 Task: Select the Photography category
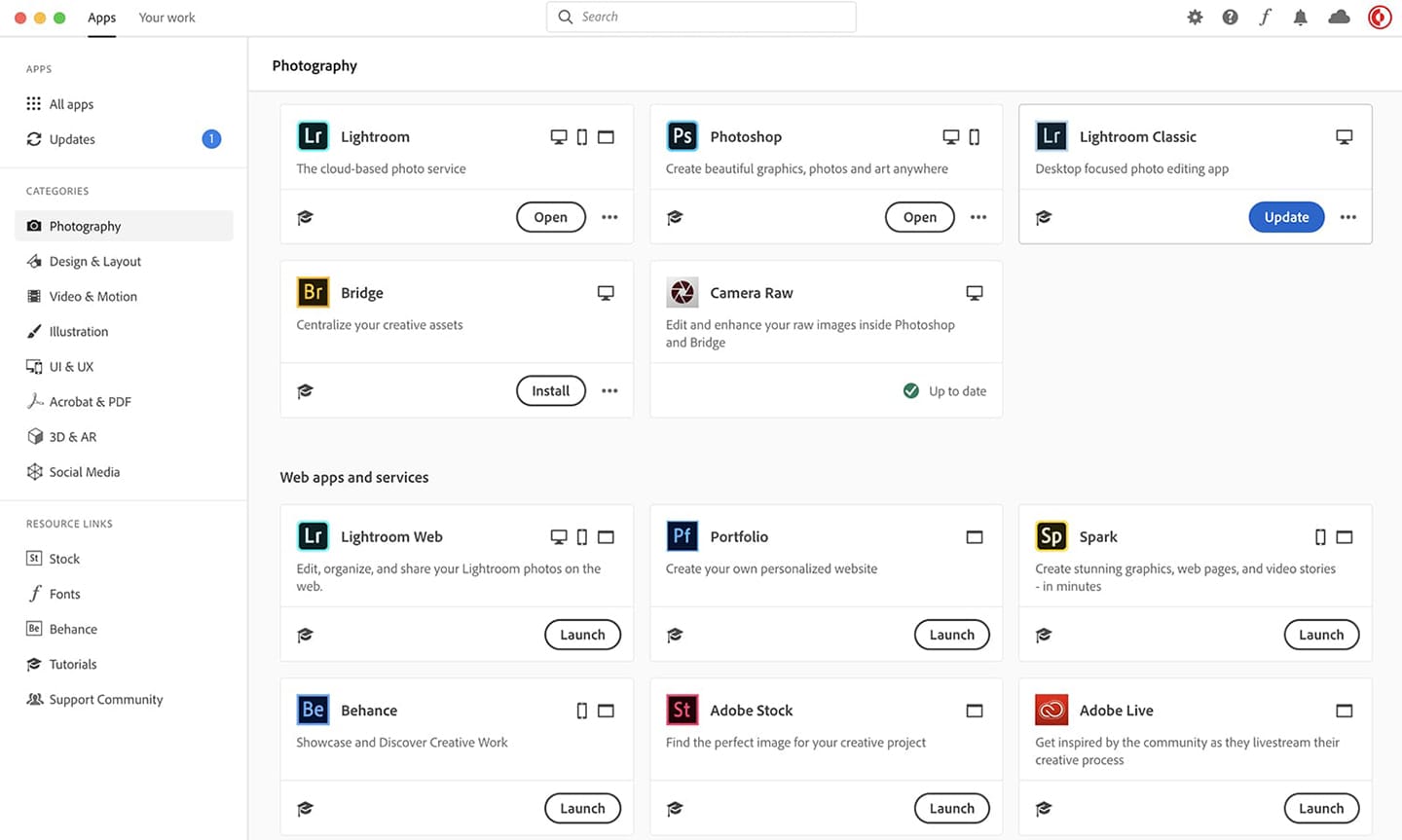click(124, 226)
